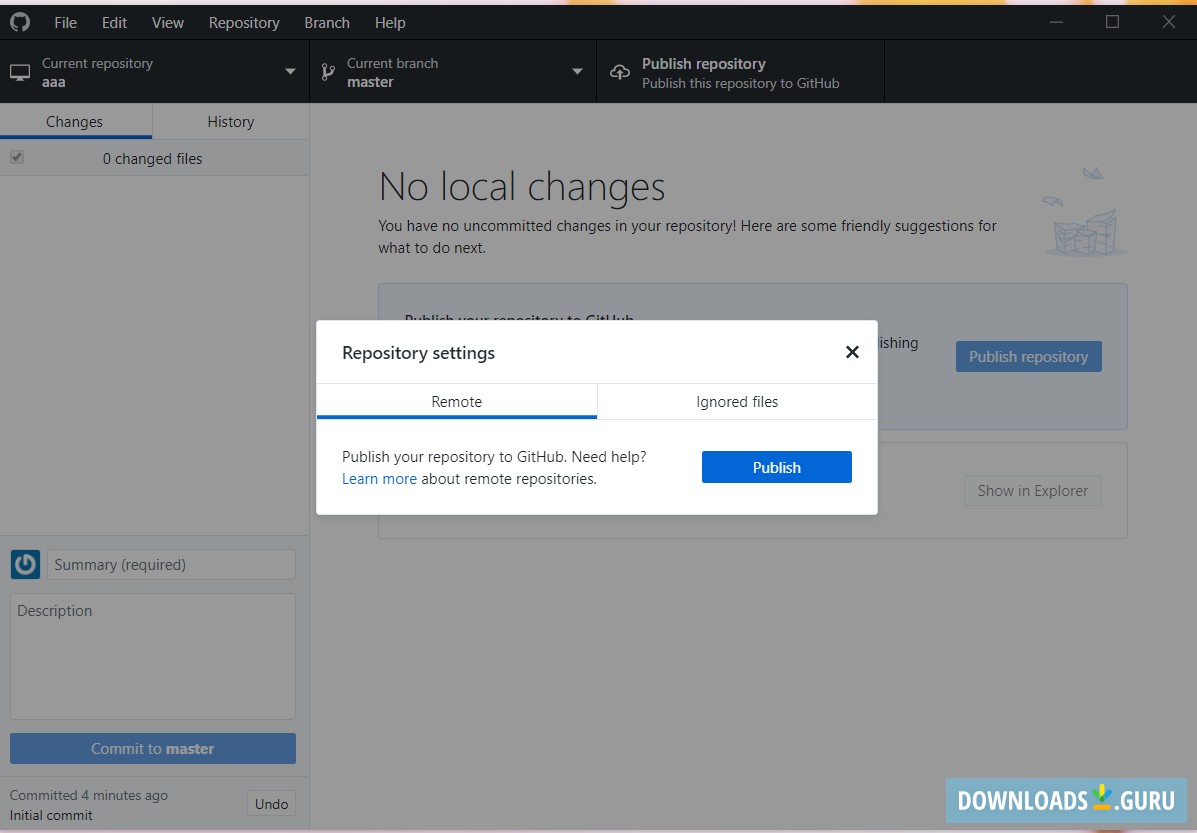The height and width of the screenshot is (833, 1197).
Task: Undo the Initial commit
Action: tap(271, 804)
